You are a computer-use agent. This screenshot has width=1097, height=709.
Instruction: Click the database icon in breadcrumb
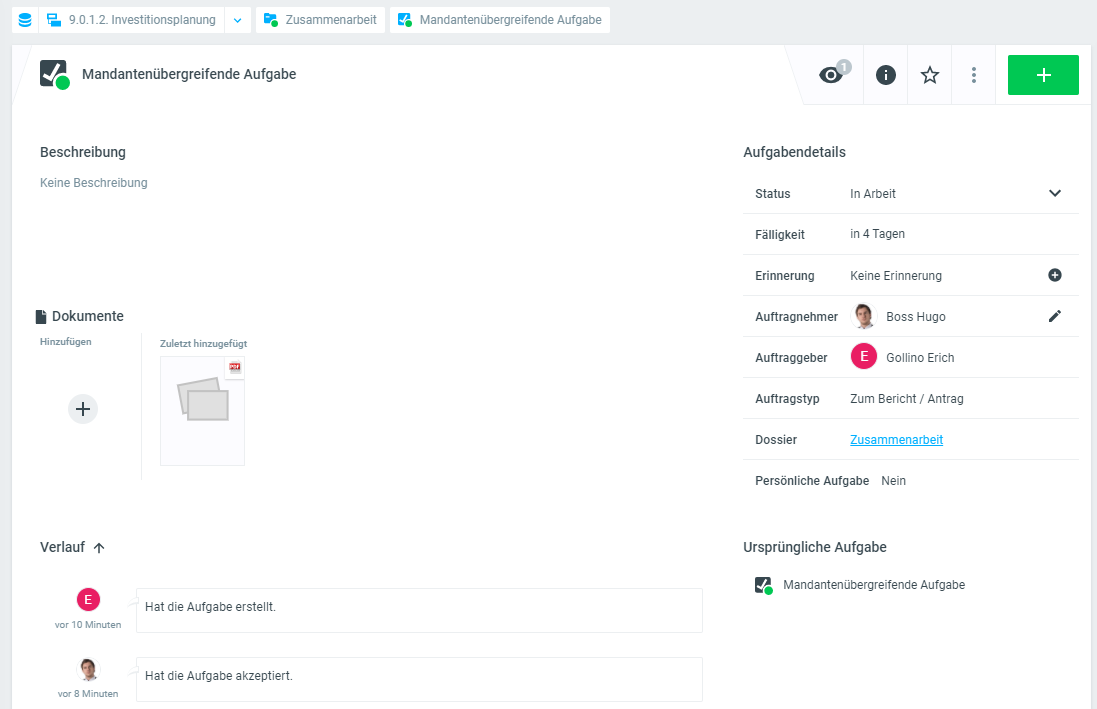pos(24,20)
